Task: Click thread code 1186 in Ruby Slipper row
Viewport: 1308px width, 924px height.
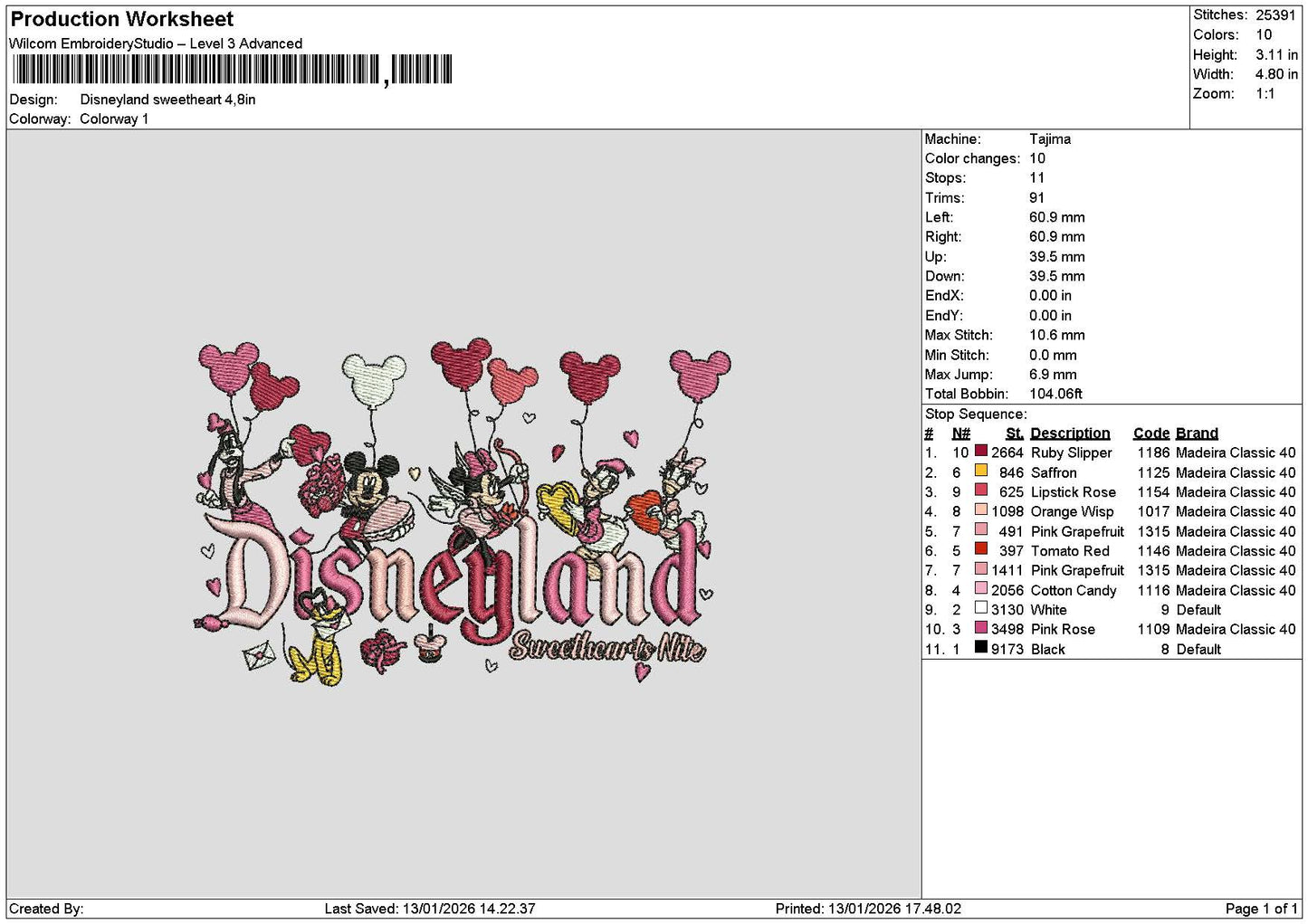Action: coord(1154,452)
